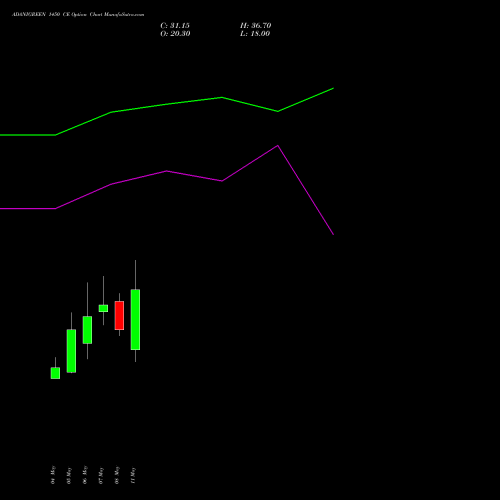500x500 pixels.
Task: Click the '07 May' date axis label
Action: tap(101, 475)
